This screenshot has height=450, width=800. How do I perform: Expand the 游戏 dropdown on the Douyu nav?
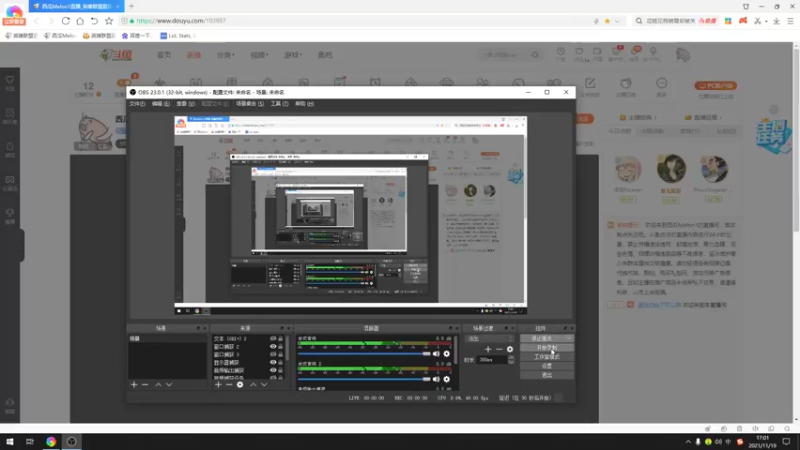pyautogui.click(x=293, y=55)
